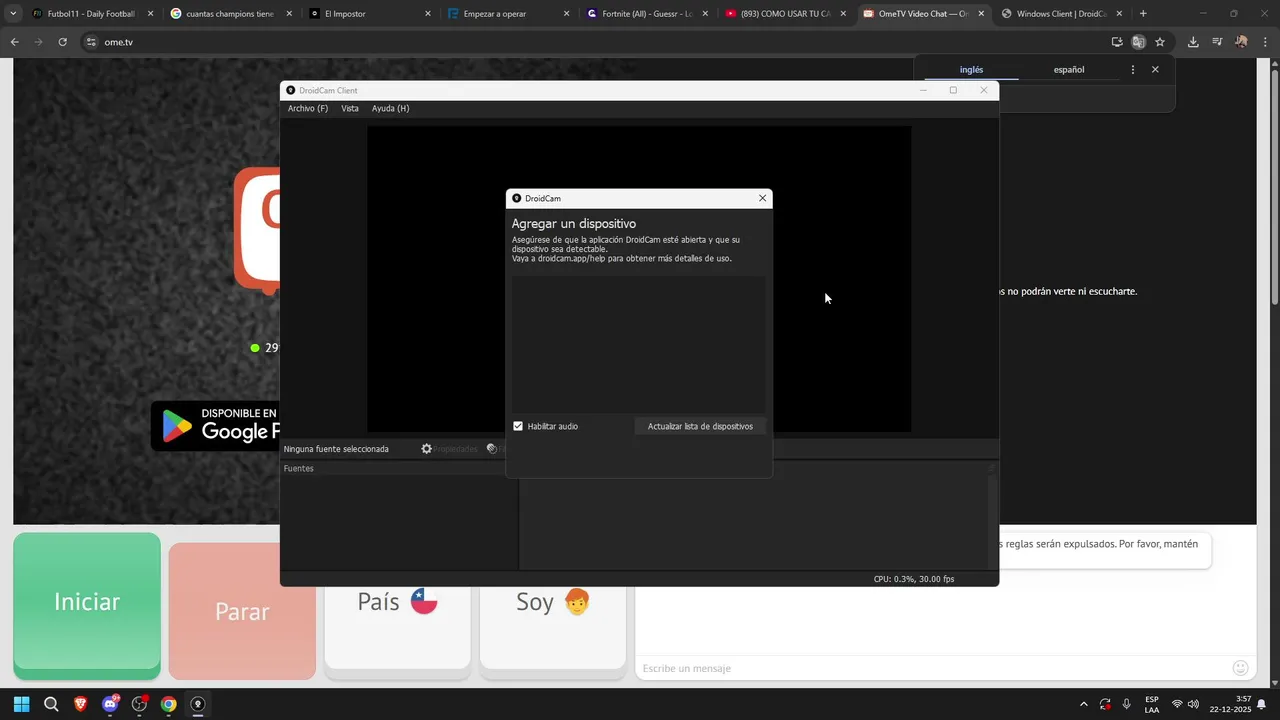The image size is (1280, 720).
Task: Open a new browser tab
Action: click(x=1143, y=14)
